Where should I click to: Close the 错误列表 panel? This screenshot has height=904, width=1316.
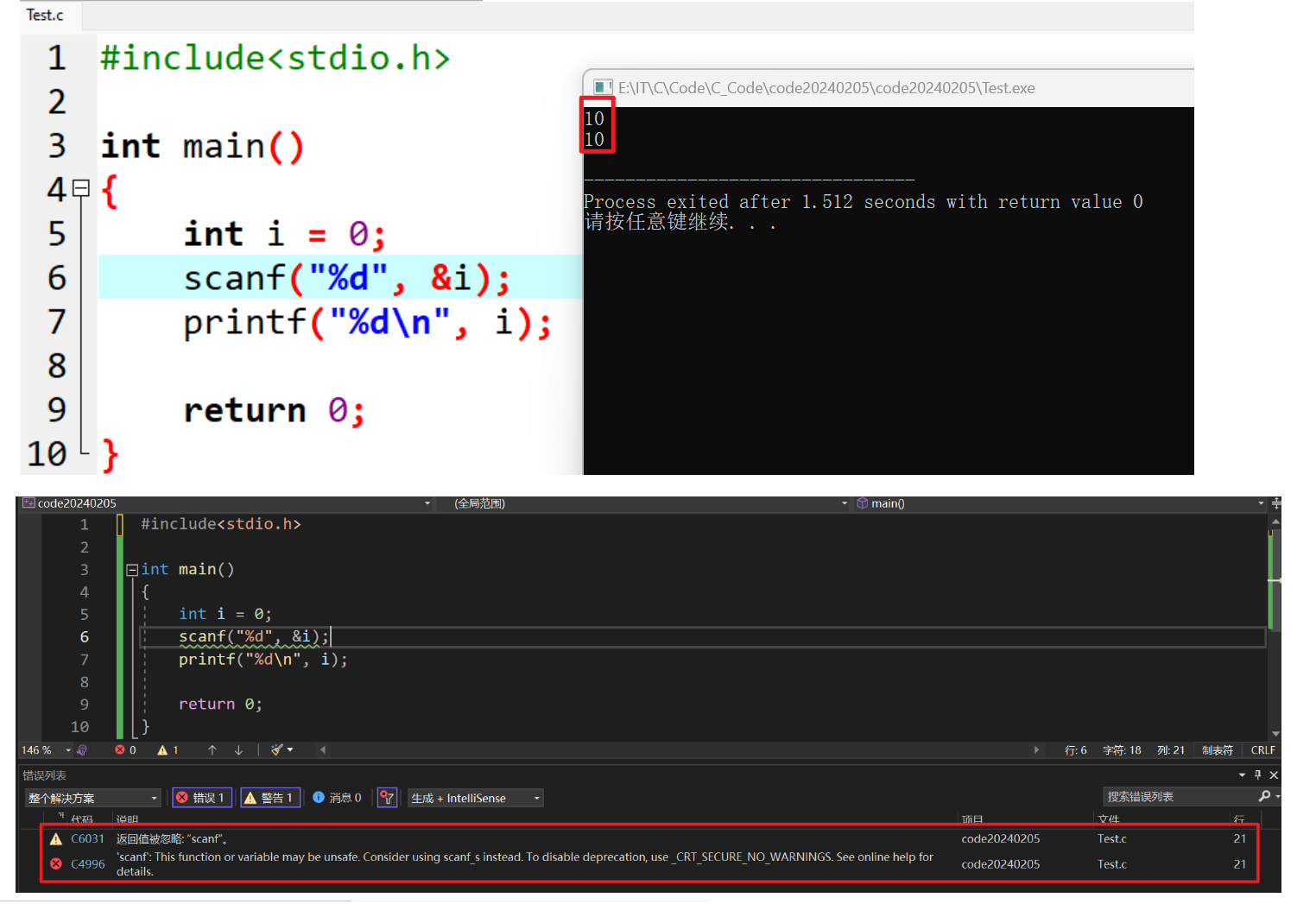point(1274,775)
